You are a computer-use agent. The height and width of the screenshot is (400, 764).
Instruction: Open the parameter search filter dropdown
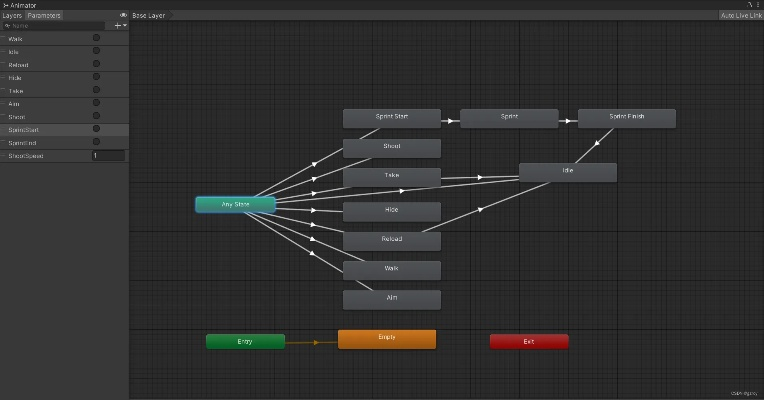8,26
